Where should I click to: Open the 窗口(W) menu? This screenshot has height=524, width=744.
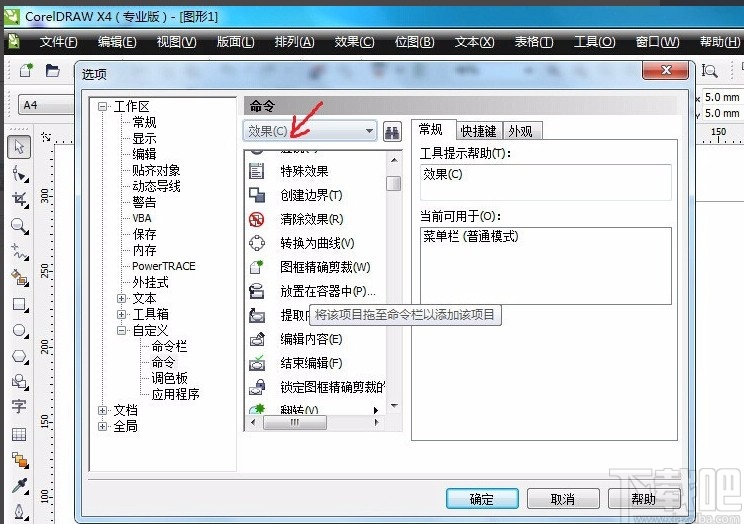pyautogui.click(x=657, y=42)
